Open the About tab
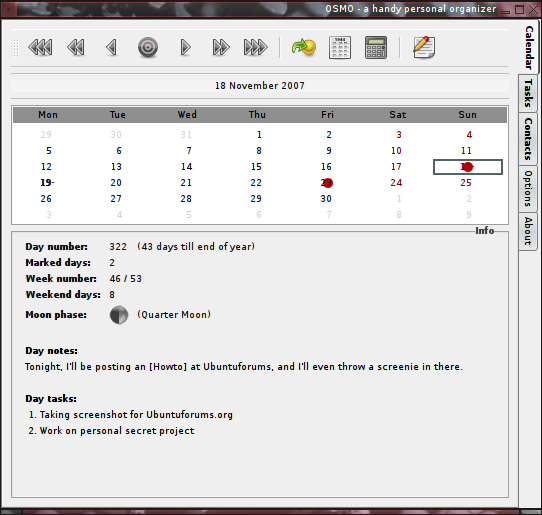This screenshot has height=515, width=542. coord(528,231)
